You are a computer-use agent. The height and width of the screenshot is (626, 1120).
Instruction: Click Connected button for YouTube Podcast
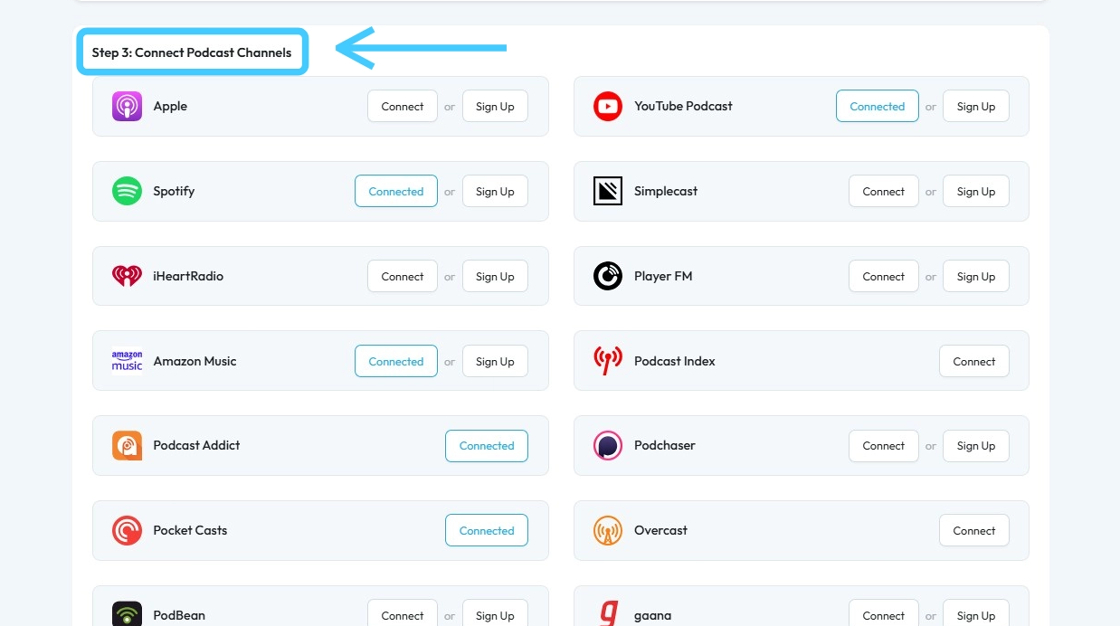point(877,106)
